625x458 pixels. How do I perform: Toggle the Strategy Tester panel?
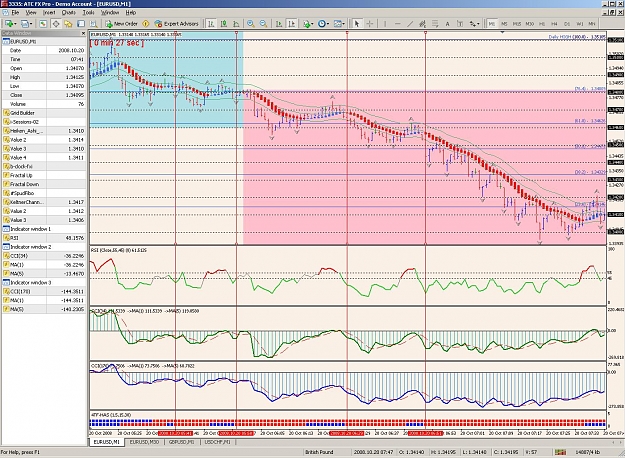tap(93, 24)
